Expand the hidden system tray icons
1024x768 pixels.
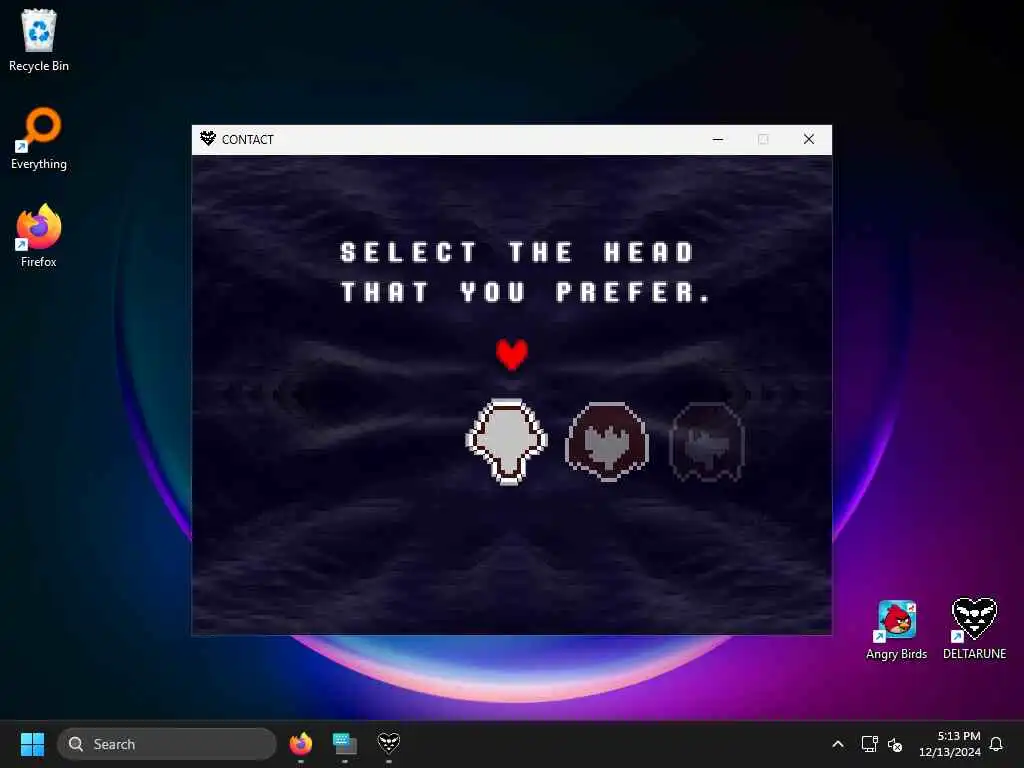[838, 744]
